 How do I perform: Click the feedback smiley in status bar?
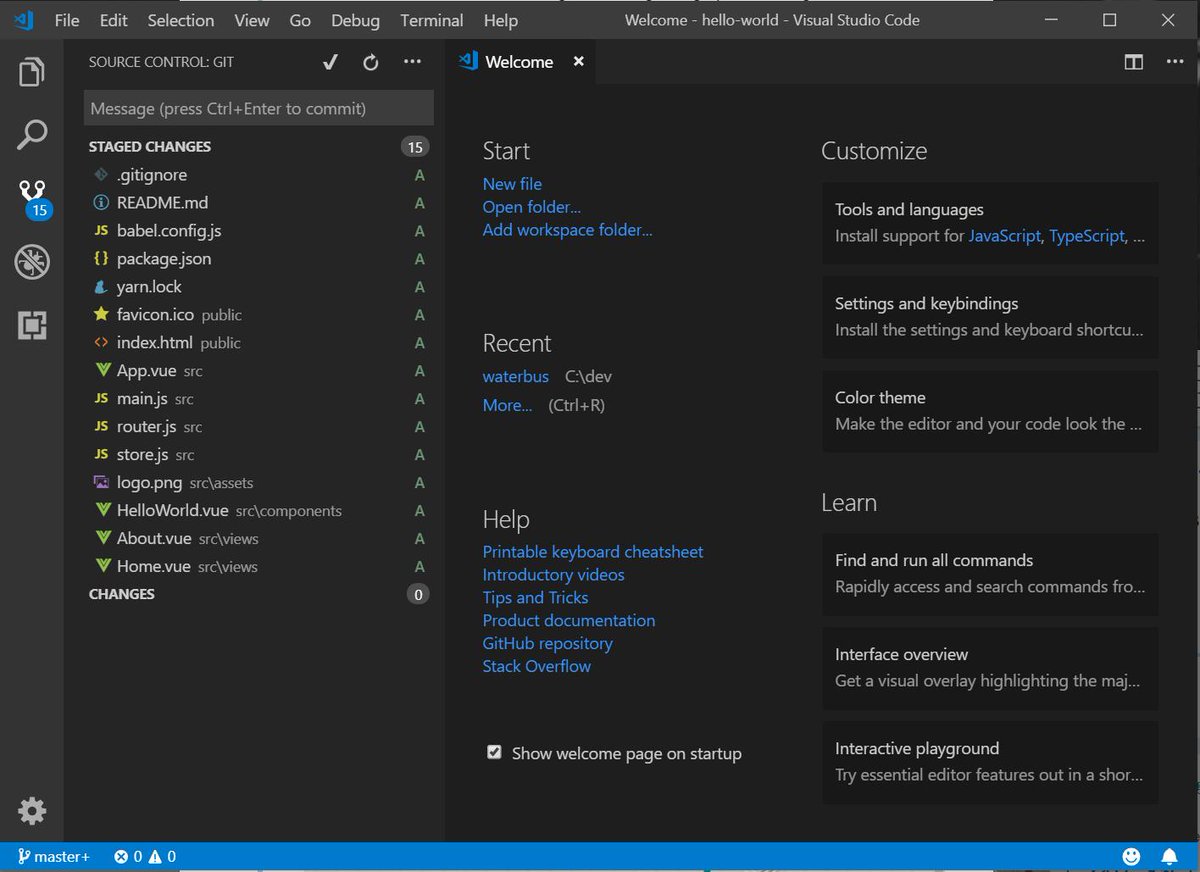(x=1131, y=857)
